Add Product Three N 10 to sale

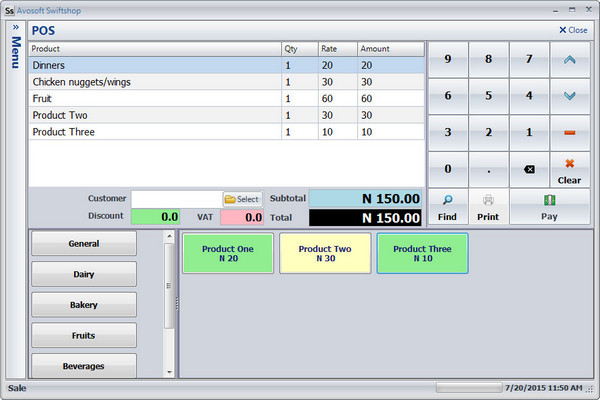point(422,253)
